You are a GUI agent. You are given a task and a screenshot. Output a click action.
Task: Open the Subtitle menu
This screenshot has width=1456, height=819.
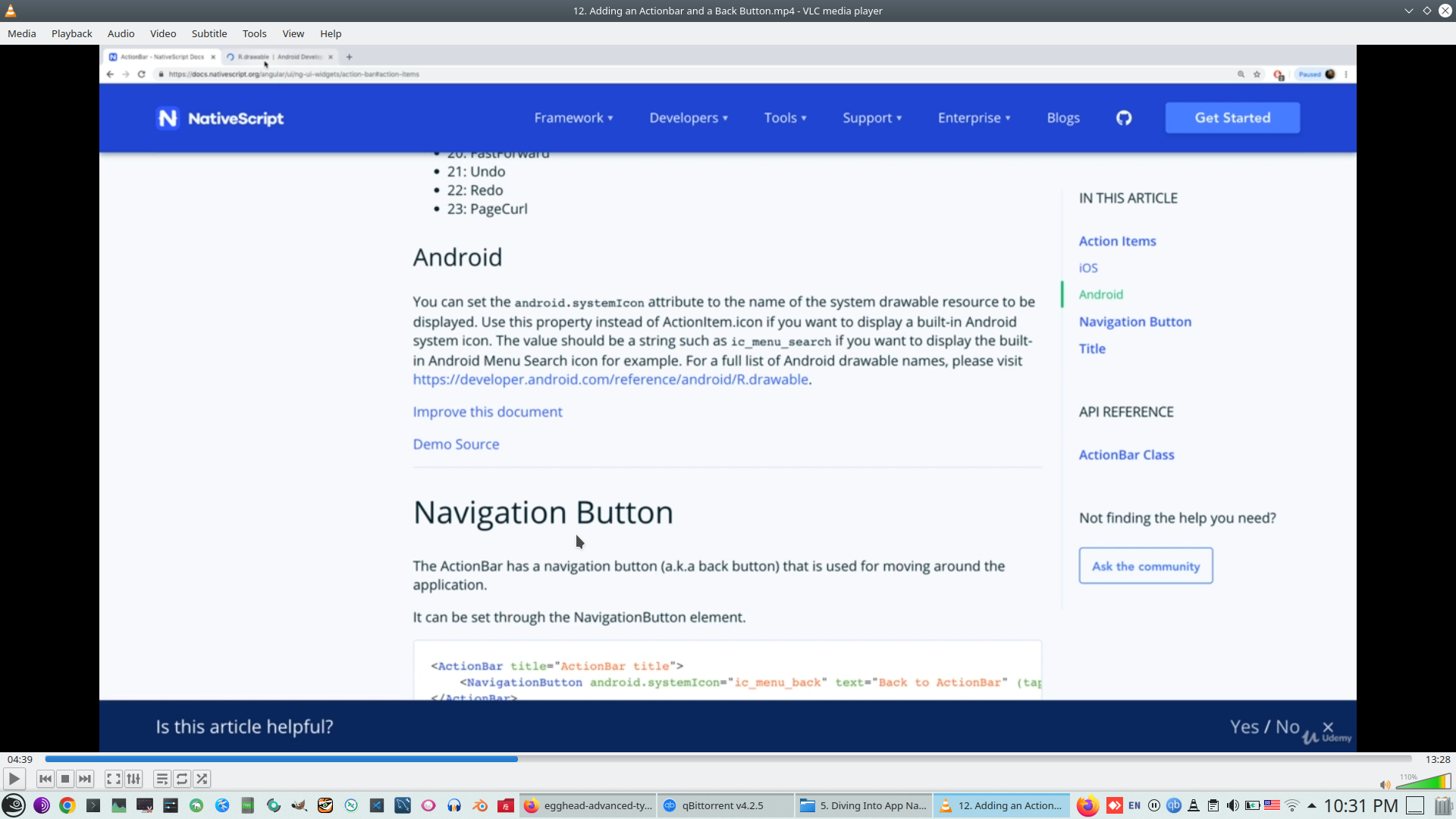(209, 33)
